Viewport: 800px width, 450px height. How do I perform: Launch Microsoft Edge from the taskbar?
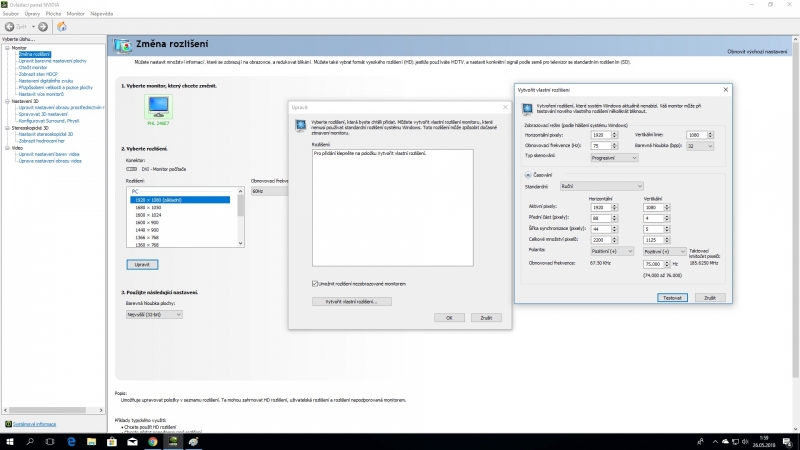tap(71, 442)
